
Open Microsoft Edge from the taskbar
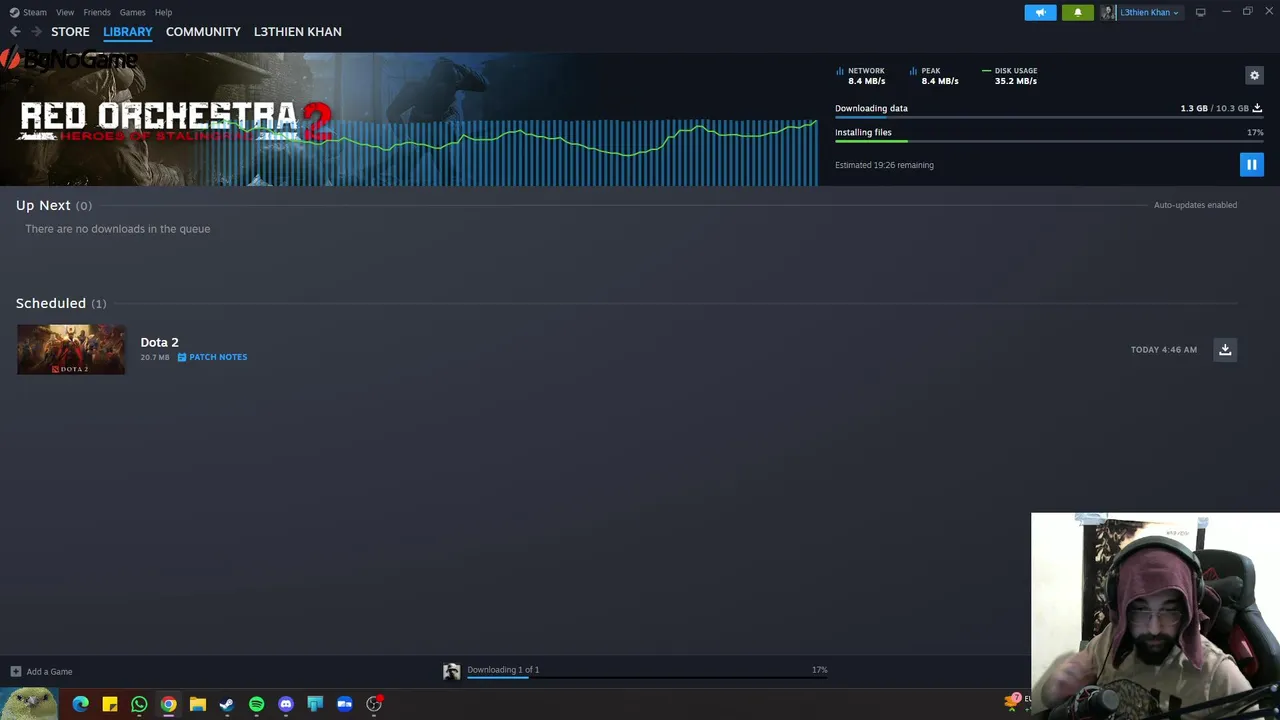point(81,704)
